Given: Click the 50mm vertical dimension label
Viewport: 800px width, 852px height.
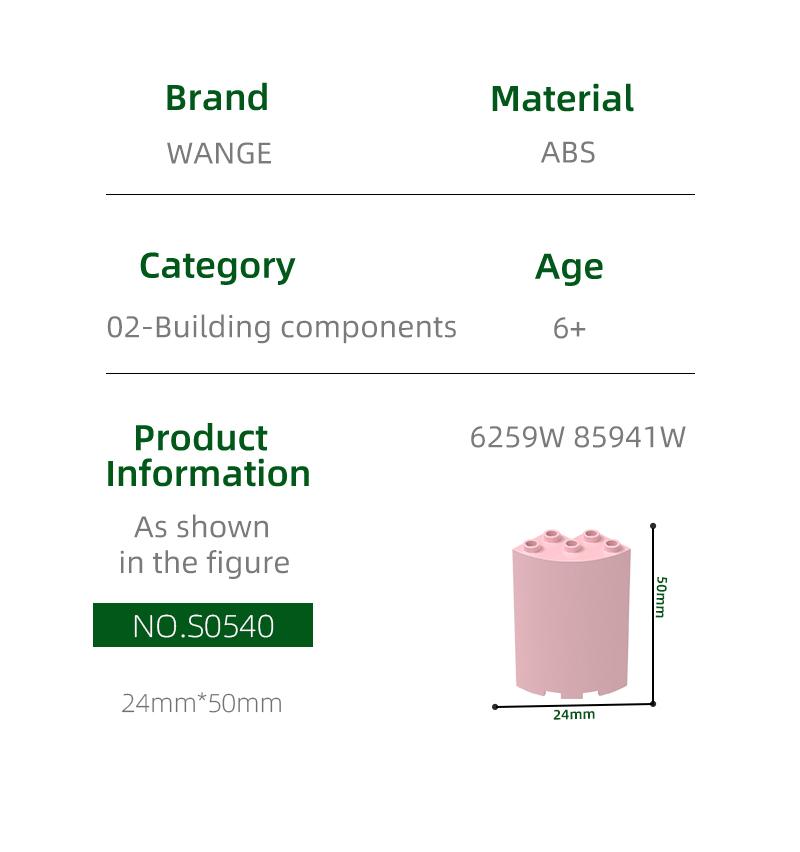Looking at the screenshot, I should (661, 597).
